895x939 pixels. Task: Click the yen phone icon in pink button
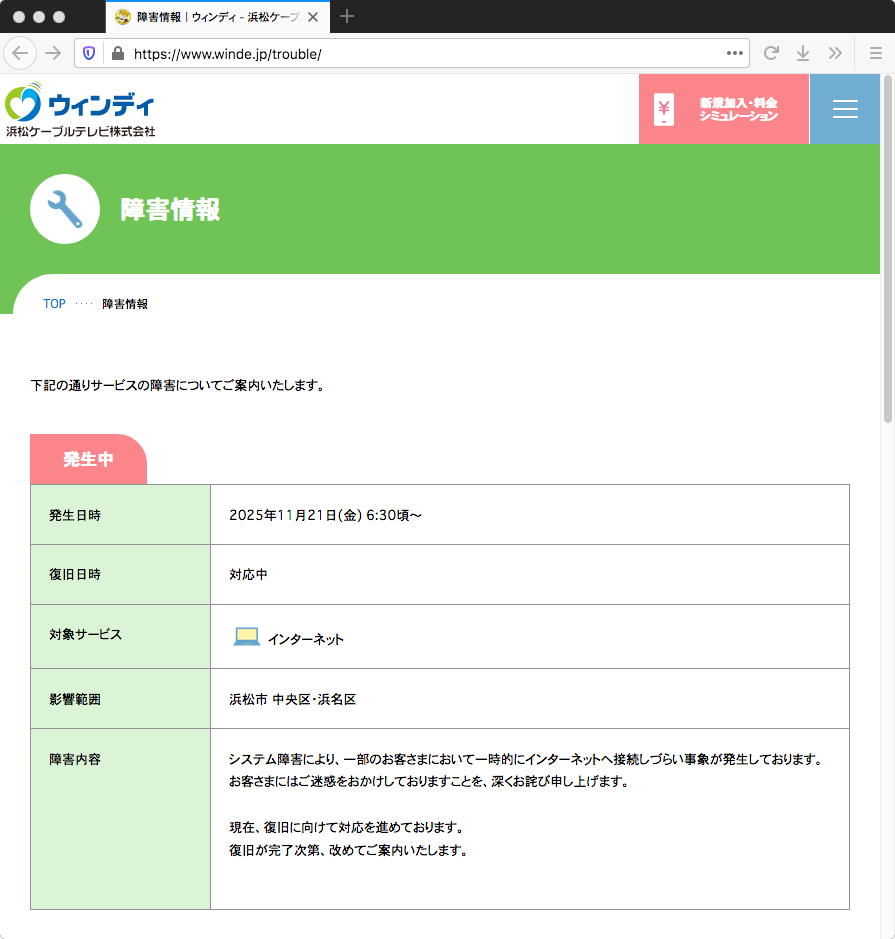pos(663,109)
